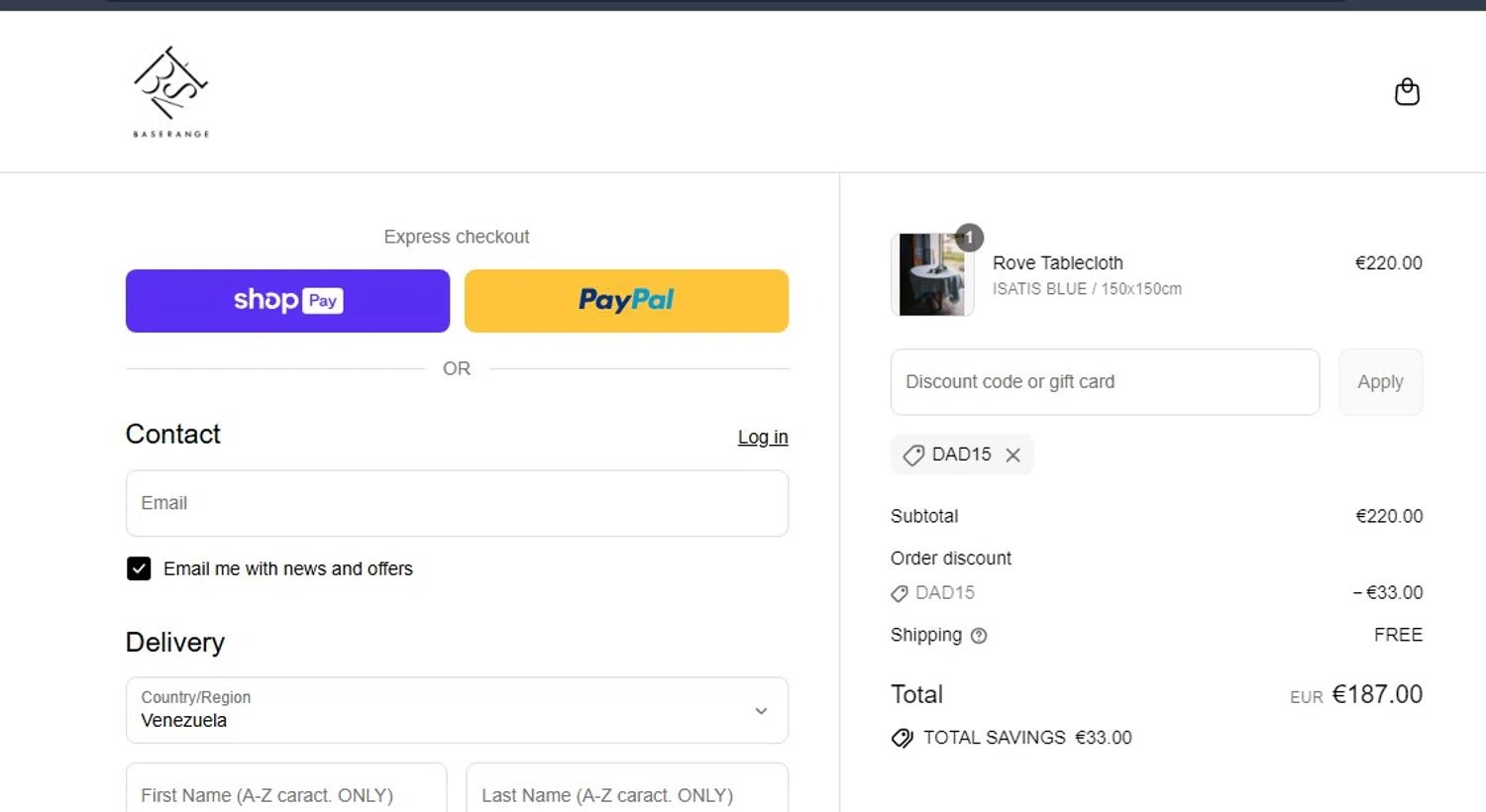The height and width of the screenshot is (812, 1486).
Task: Click the Log in link
Action: click(763, 437)
